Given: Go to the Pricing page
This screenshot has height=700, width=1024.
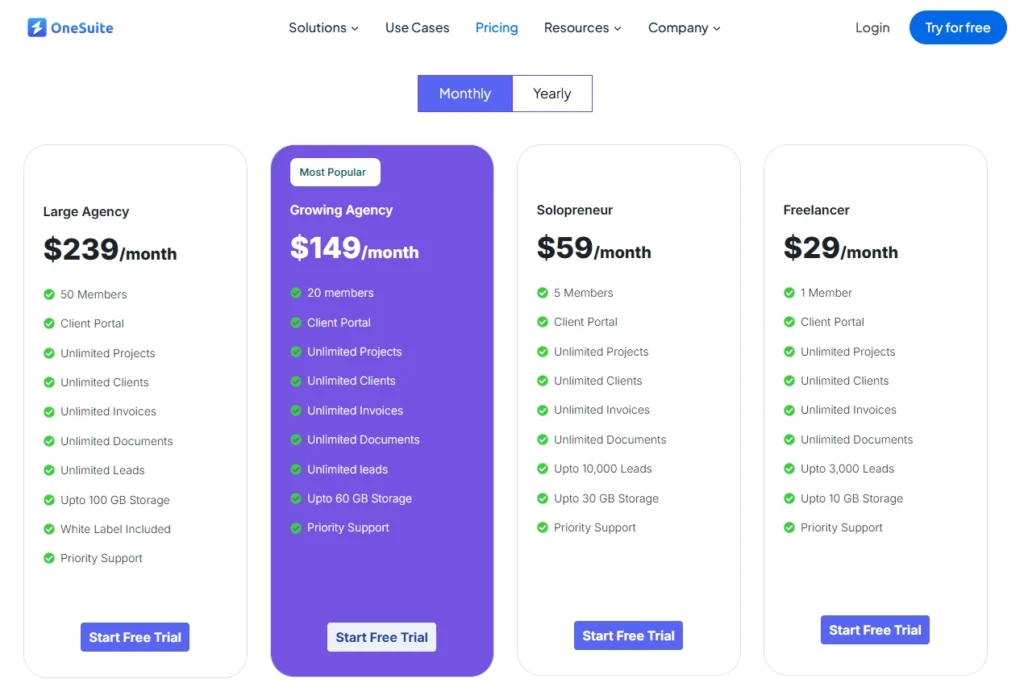Looking at the screenshot, I should point(496,28).
